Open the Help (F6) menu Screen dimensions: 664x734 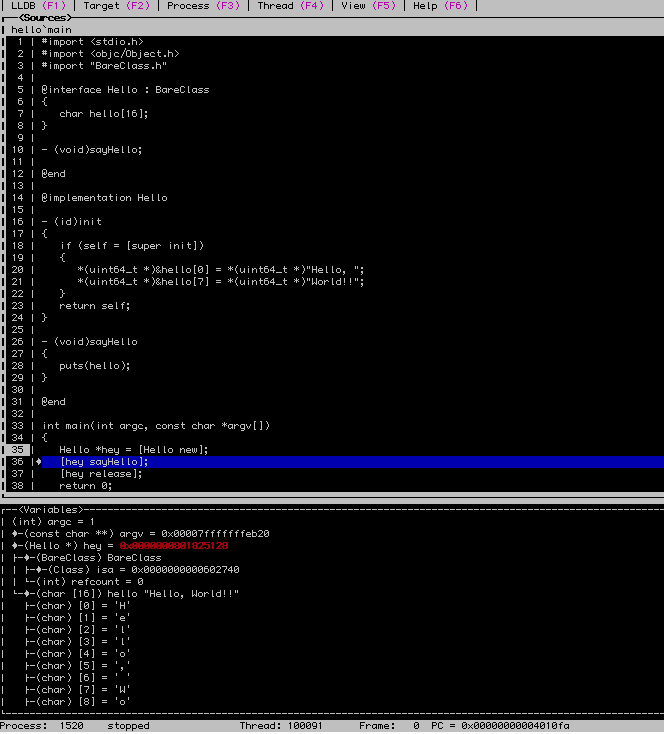click(439, 6)
